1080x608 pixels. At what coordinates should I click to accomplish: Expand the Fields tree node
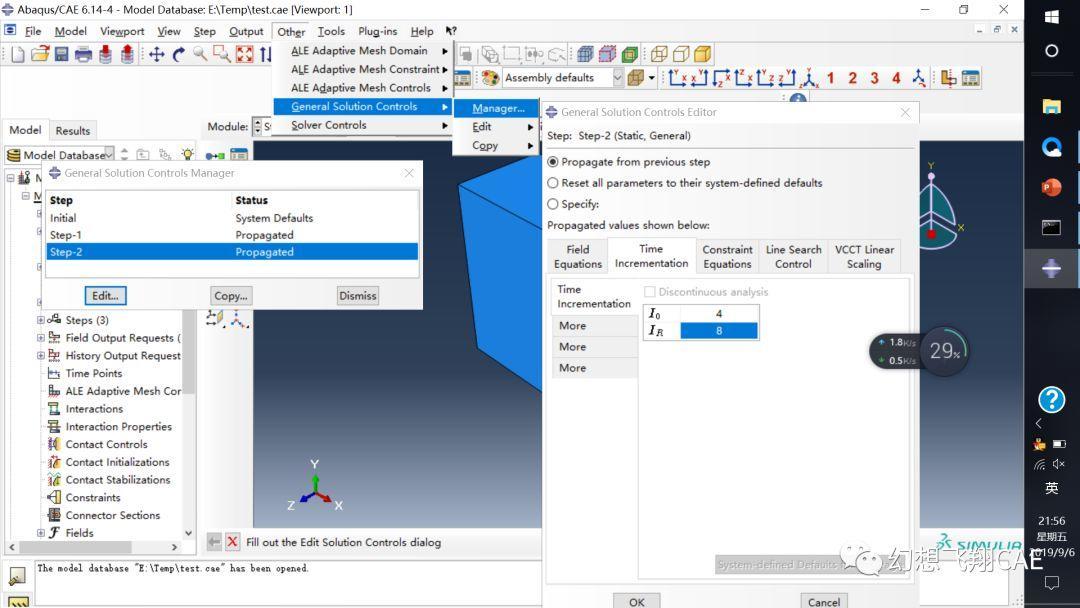click(x=41, y=533)
